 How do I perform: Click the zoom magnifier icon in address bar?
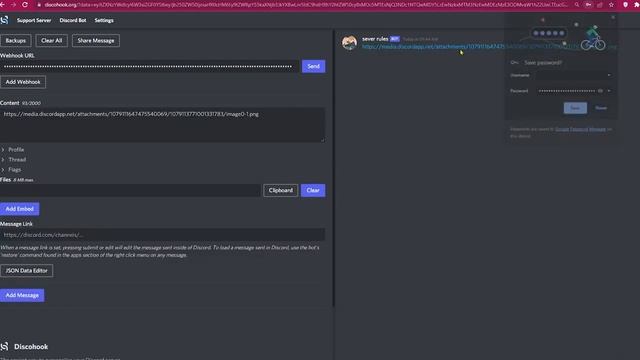coord(577,5)
